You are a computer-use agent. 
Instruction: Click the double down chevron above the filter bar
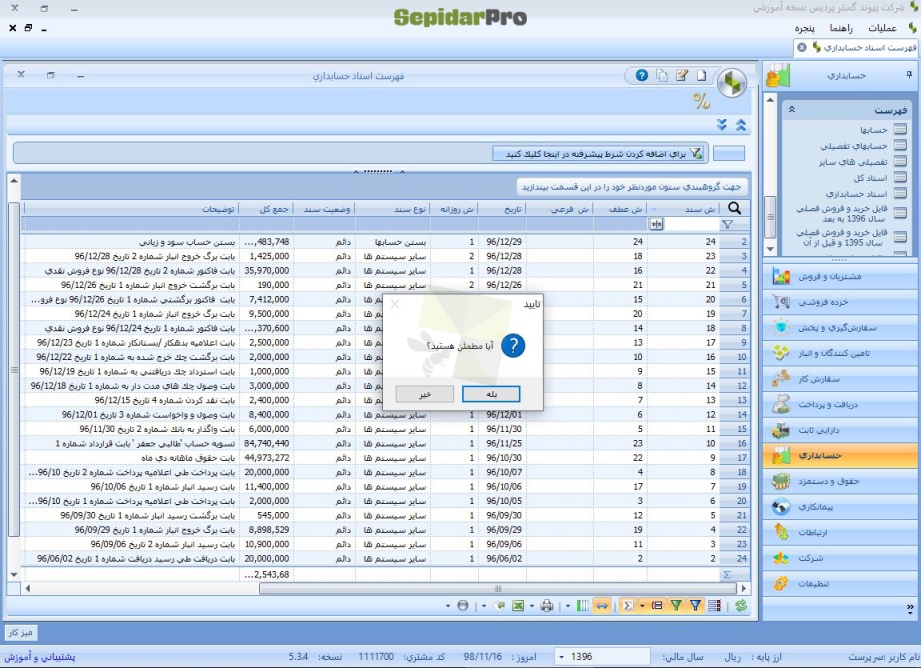pos(722,125)
